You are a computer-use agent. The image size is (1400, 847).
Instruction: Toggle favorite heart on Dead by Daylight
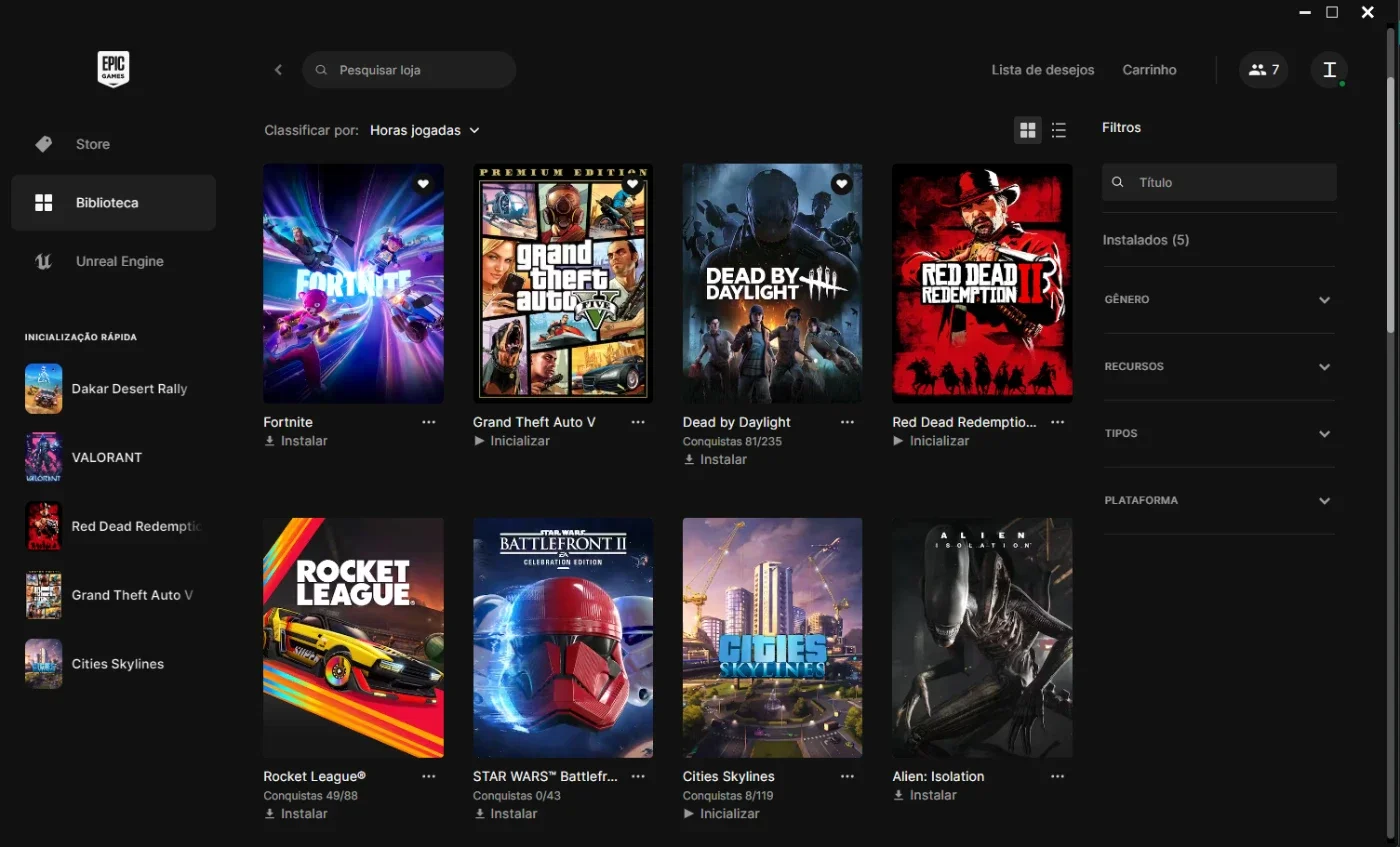(842, 184)
